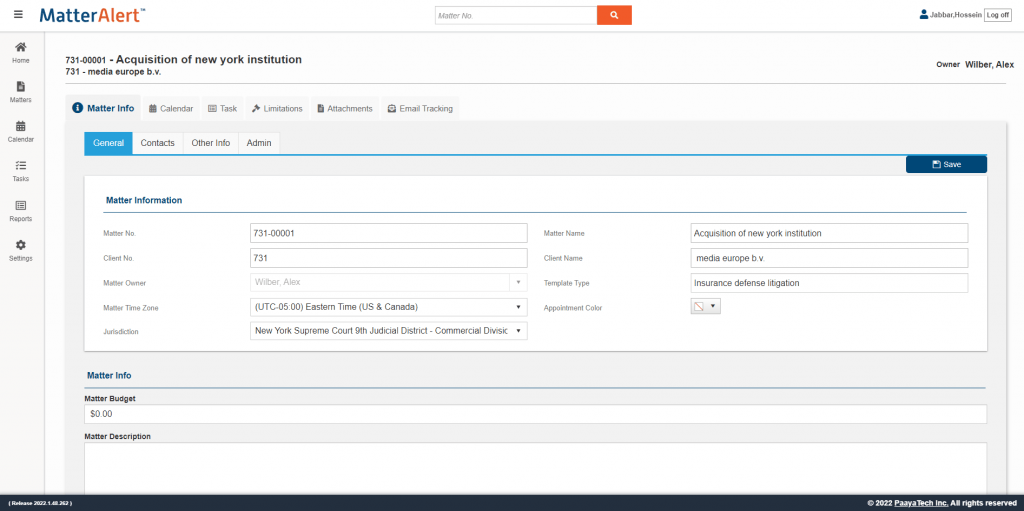Viewport: 1024px width, 511px height.
Task: Click the Appointment Color swatch
Action: point(699,306)
